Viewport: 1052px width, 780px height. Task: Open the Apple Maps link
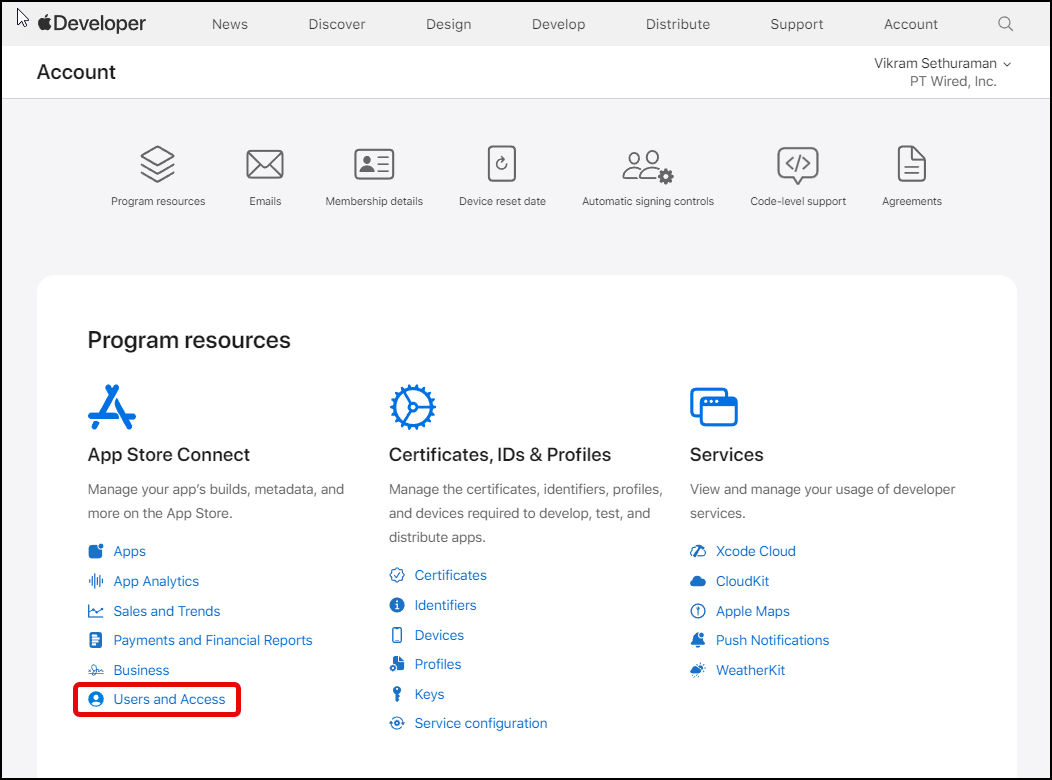click(x=752, y=611)
